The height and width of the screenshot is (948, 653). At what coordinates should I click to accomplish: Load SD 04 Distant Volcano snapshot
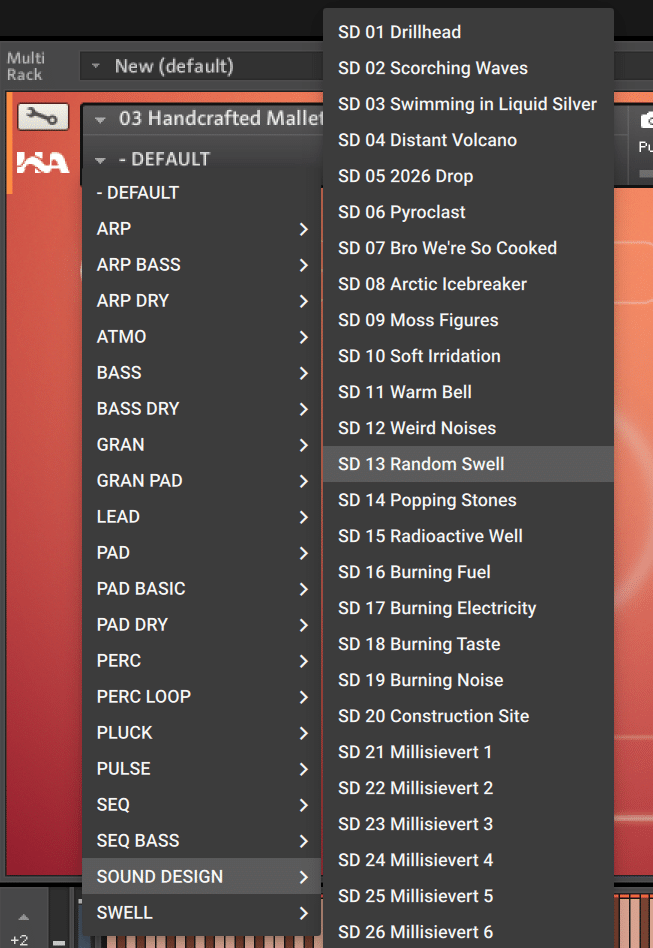click(469, 140)
